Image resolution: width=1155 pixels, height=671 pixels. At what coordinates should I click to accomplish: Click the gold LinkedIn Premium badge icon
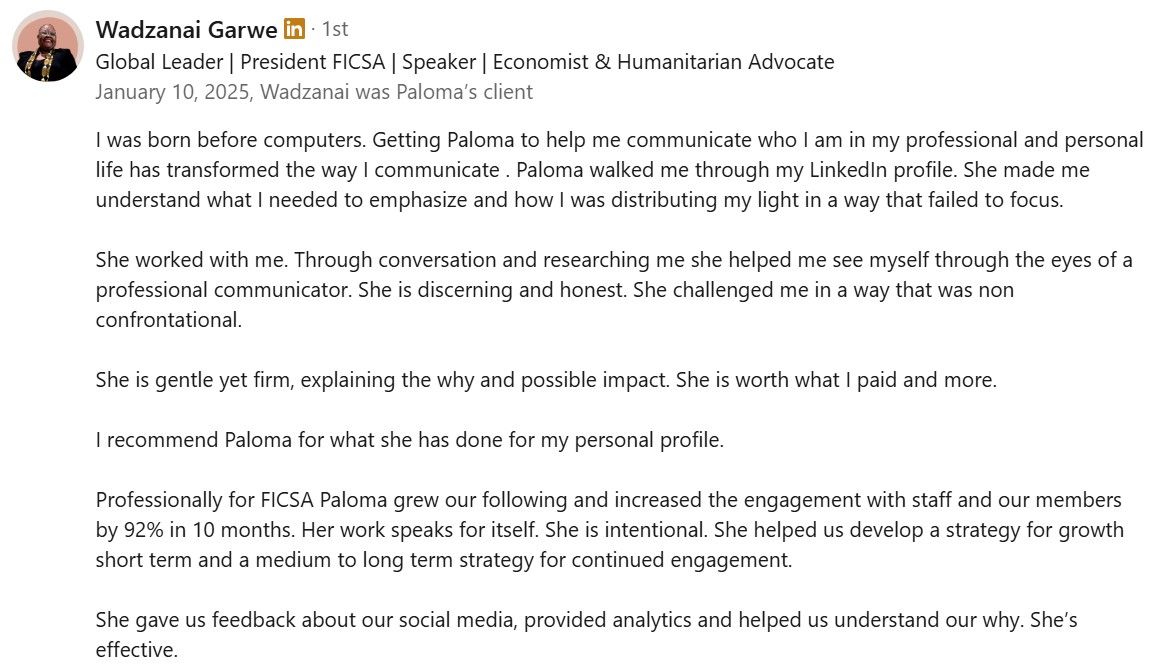click(294, 29)
